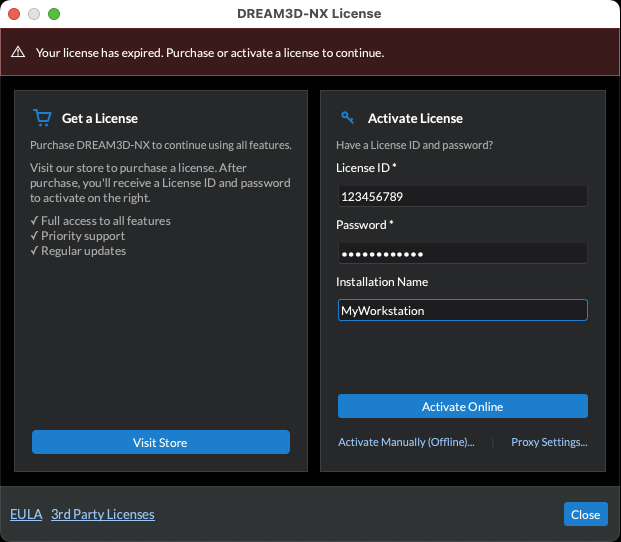
Task: Open Proxy Settings link
Action: point(549,442)
